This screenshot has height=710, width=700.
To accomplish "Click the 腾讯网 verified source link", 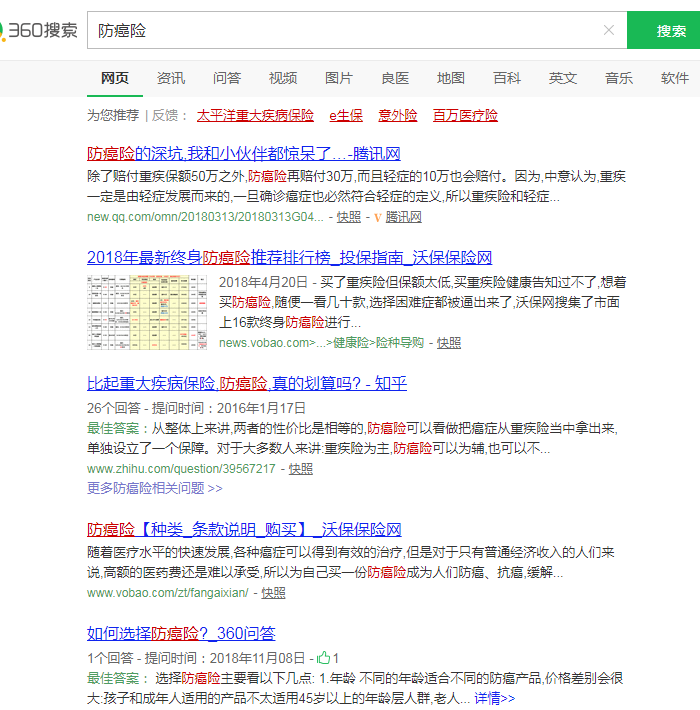I will coord(403,217).
